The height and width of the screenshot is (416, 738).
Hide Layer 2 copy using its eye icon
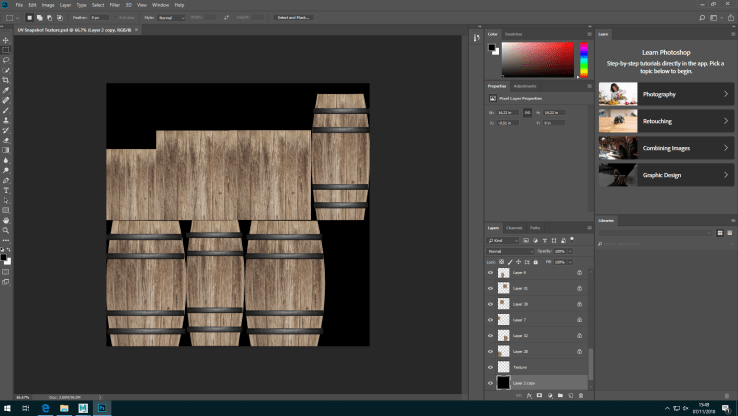click(490, 383)
